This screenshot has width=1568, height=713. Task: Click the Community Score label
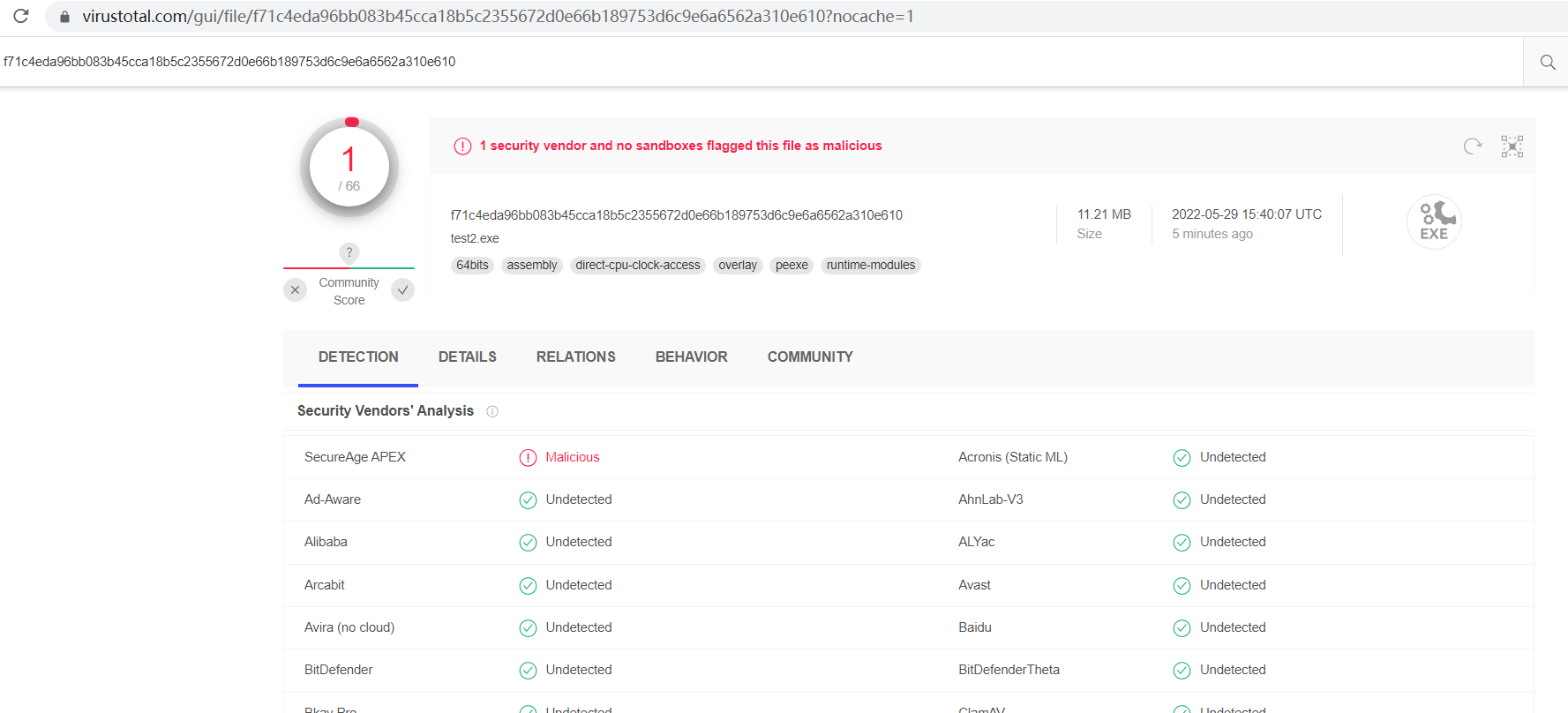[x=349, y=291]
